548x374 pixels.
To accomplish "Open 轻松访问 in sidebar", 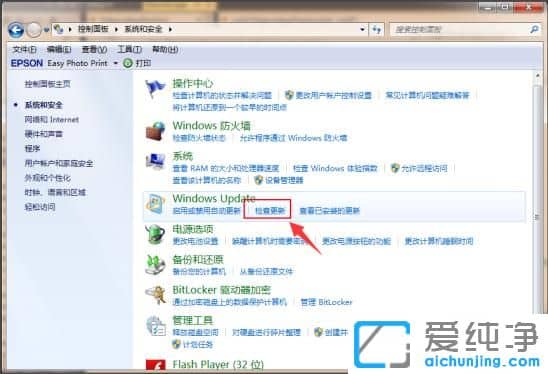I will [x=39, y=207].
